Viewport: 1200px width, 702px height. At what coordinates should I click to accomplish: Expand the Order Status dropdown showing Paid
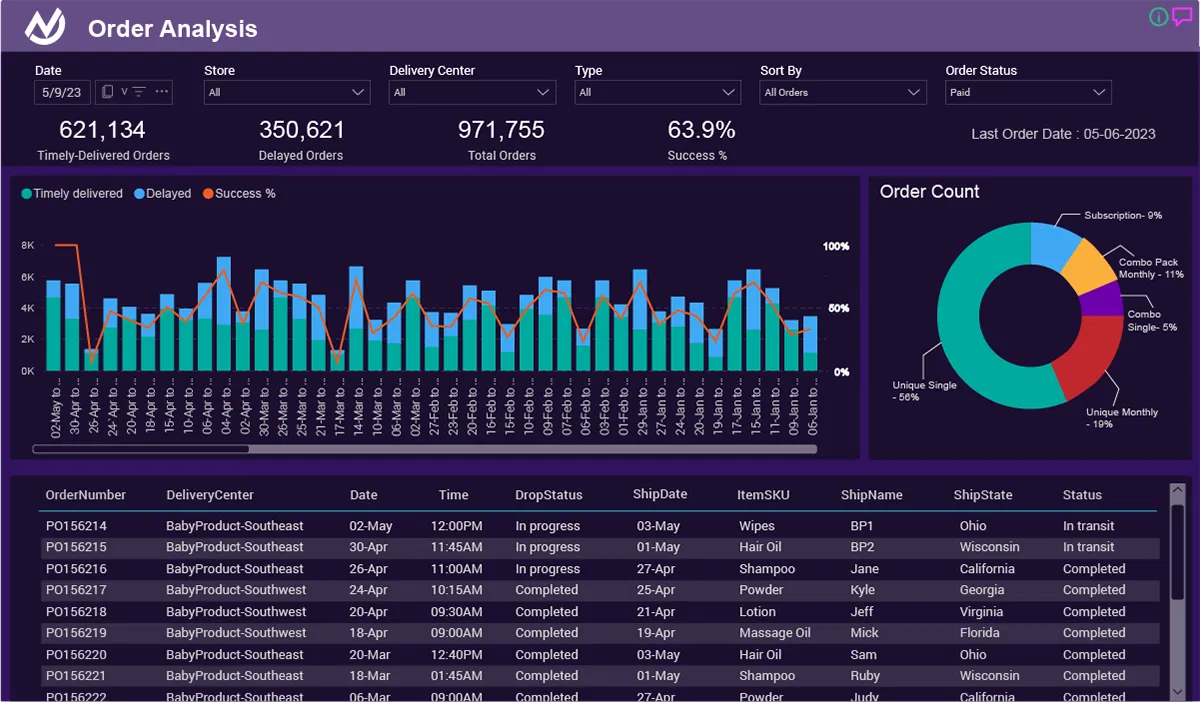click(1028, 92)
